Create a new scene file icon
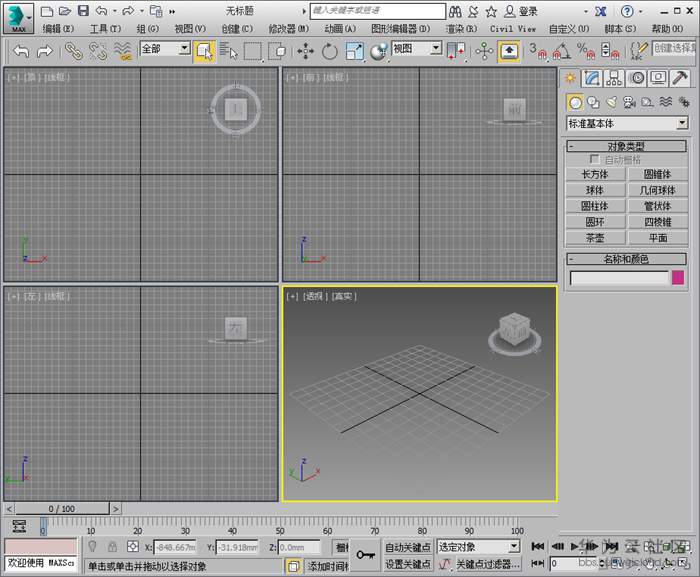The image size is (700, 577). [46, 11]
